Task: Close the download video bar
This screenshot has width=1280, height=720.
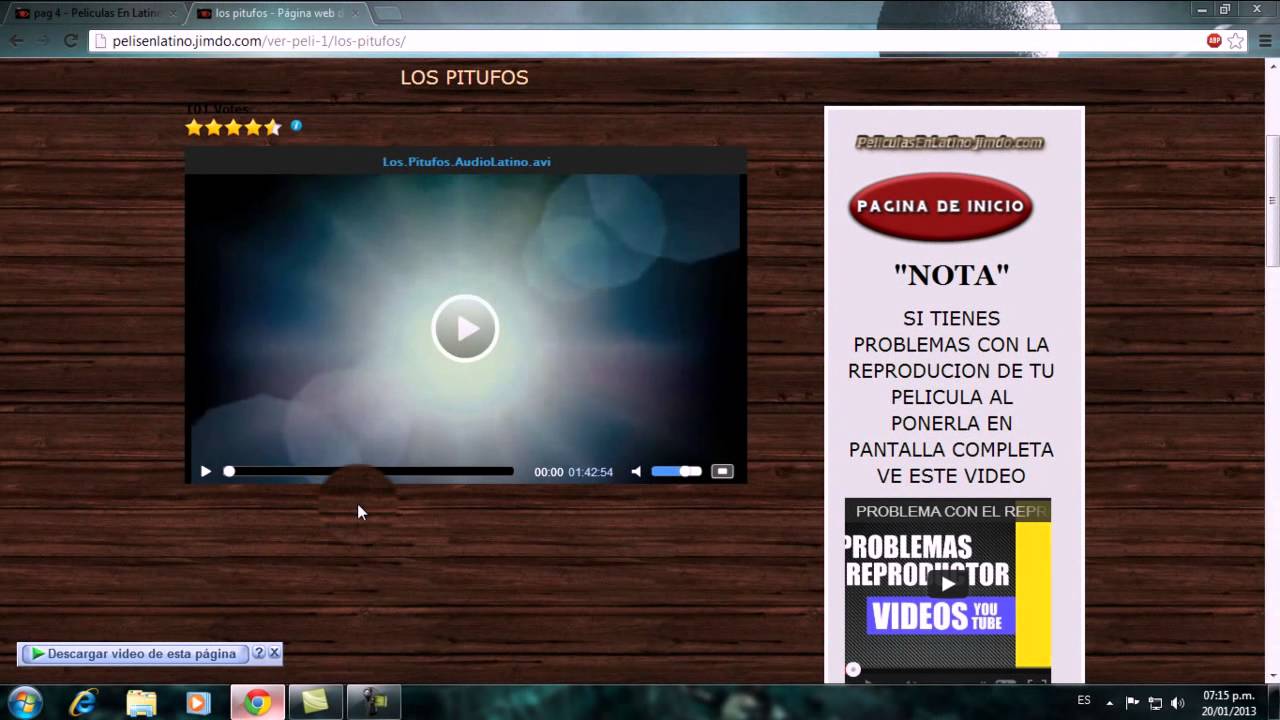Action: coord(274,654)
